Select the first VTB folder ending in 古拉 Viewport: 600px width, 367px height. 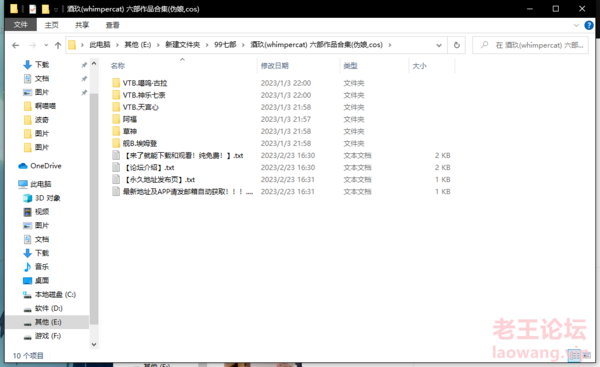coord(145,83)
